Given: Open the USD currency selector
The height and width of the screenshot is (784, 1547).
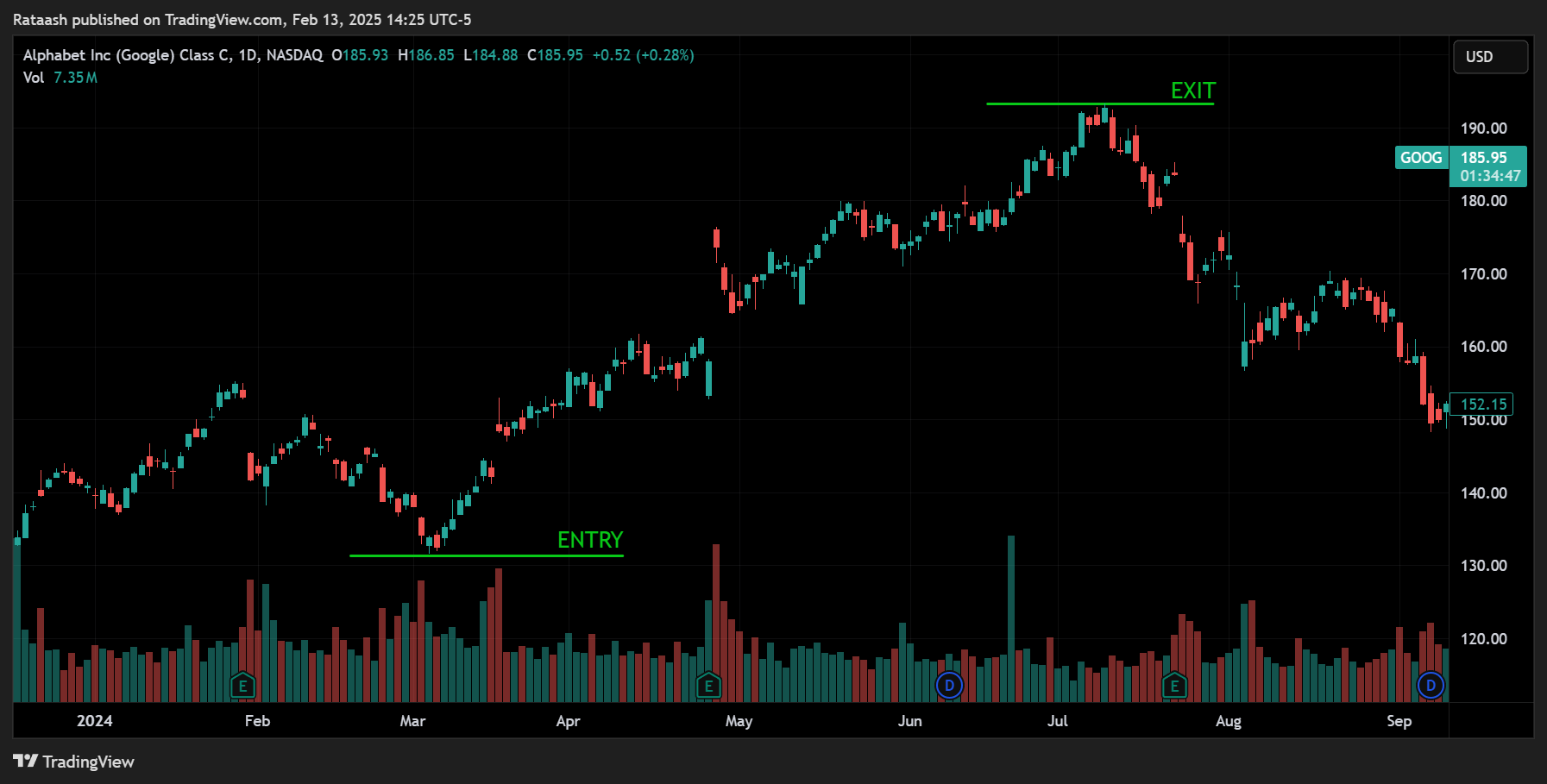Looking at the screenshot, I should [1491, 57].
